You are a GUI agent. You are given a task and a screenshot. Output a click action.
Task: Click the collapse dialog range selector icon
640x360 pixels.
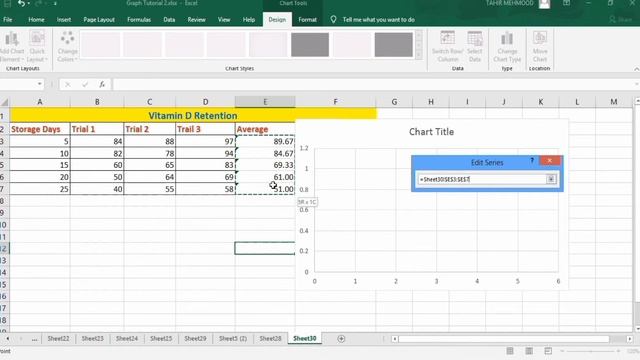551,179
